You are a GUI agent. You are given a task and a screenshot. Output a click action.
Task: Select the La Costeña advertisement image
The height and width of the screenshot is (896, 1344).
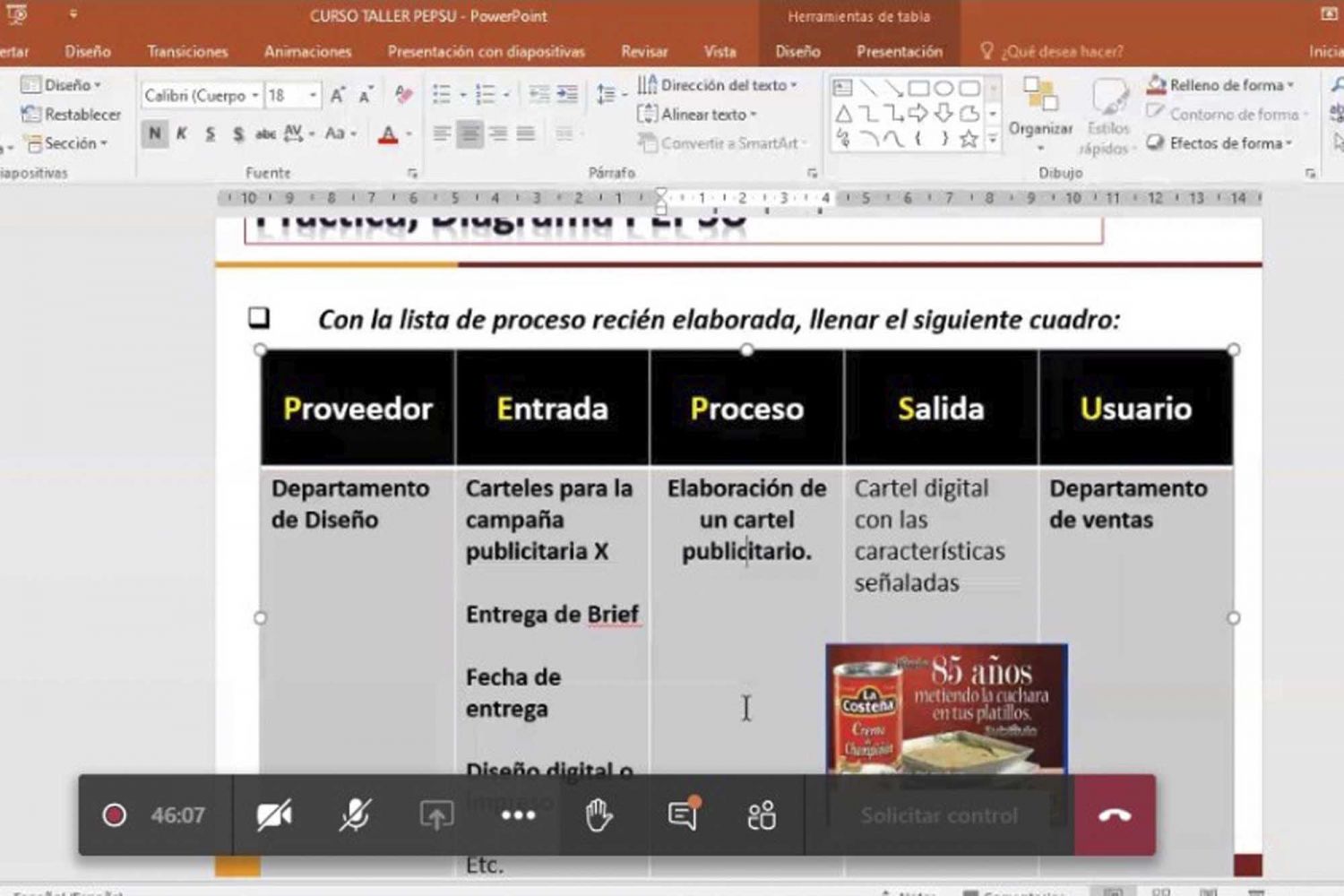point(946,708)
